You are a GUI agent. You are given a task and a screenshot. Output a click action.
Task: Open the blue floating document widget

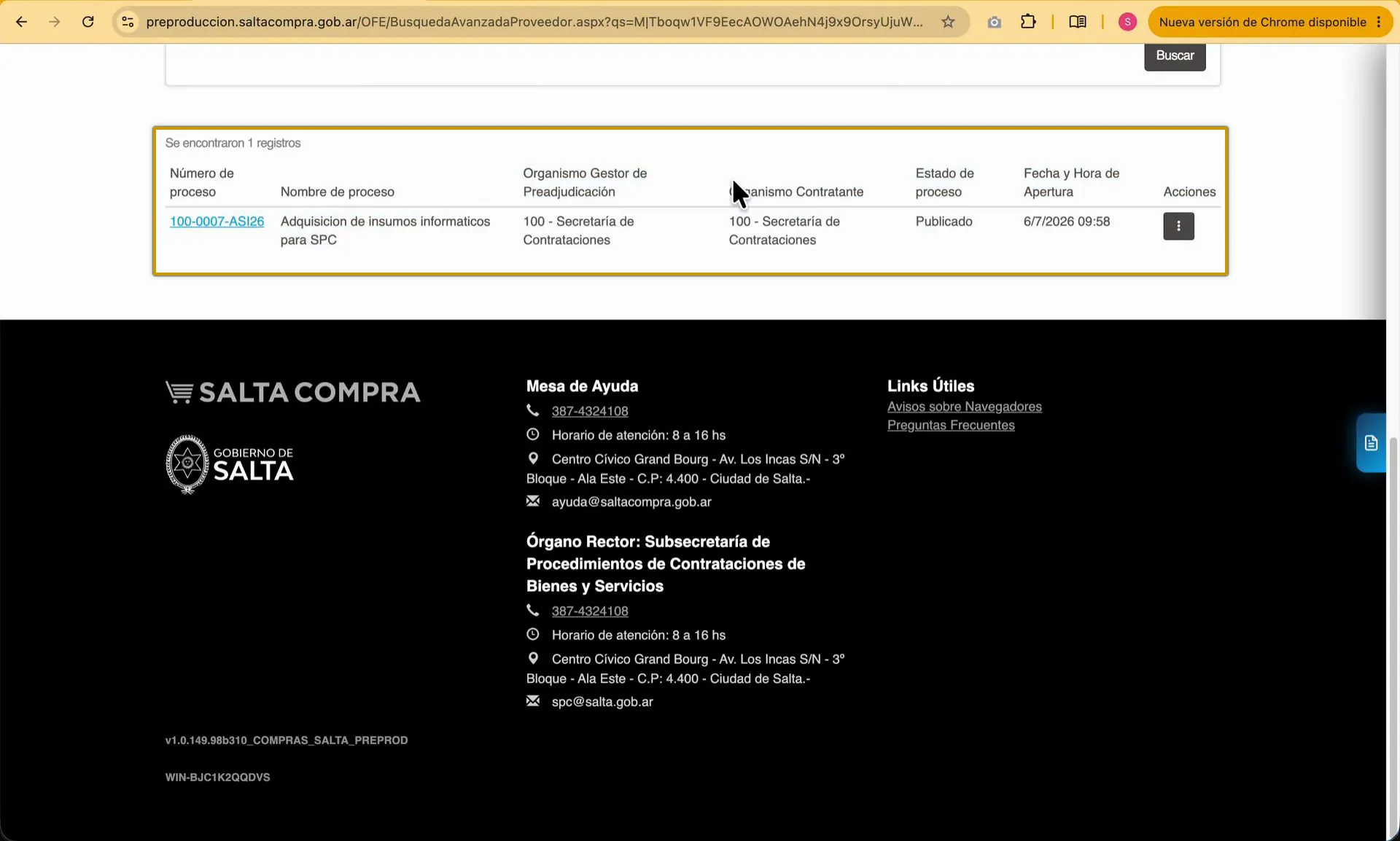(1371, 443)
